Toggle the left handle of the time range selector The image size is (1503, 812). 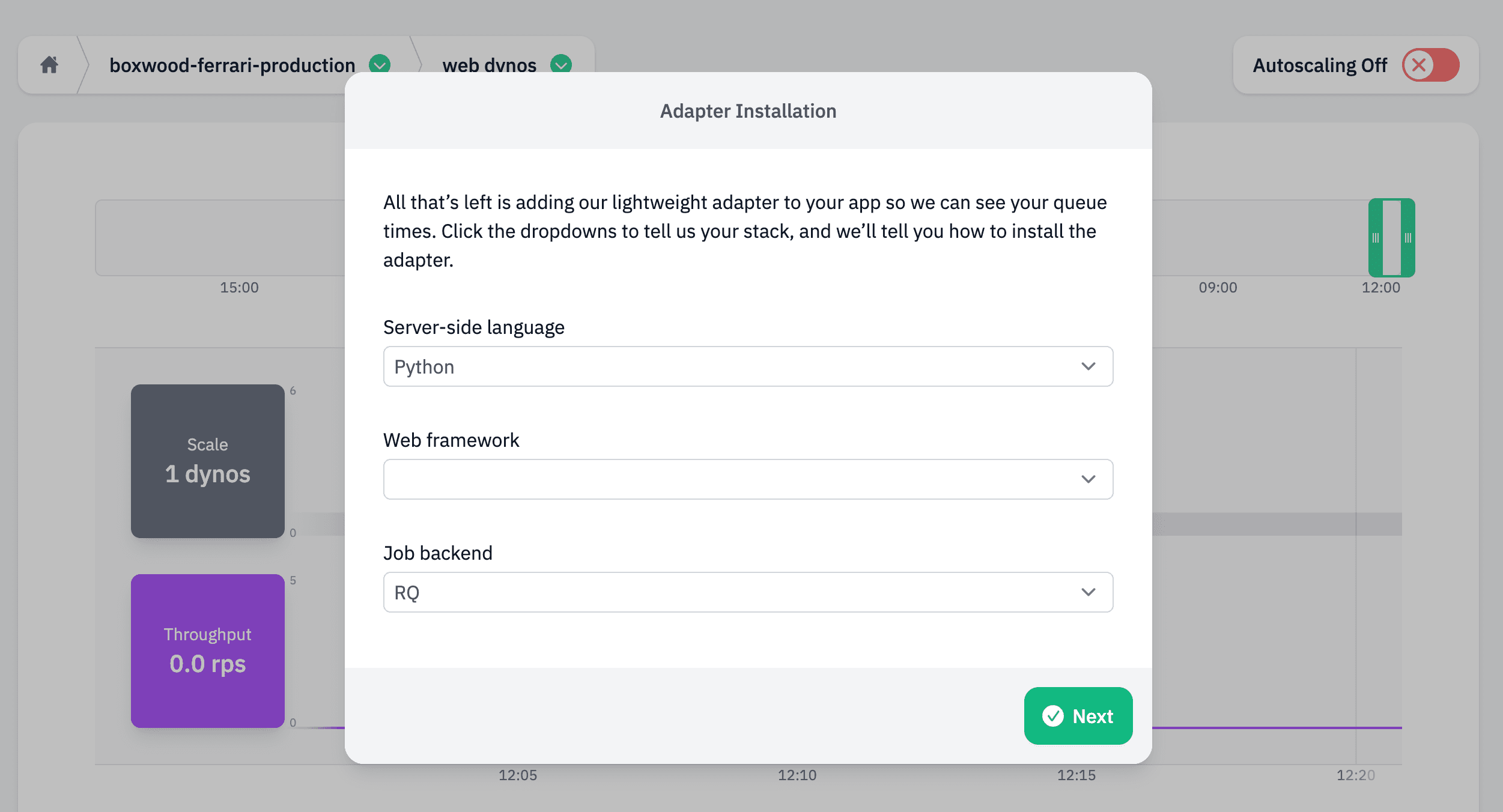1376,238
